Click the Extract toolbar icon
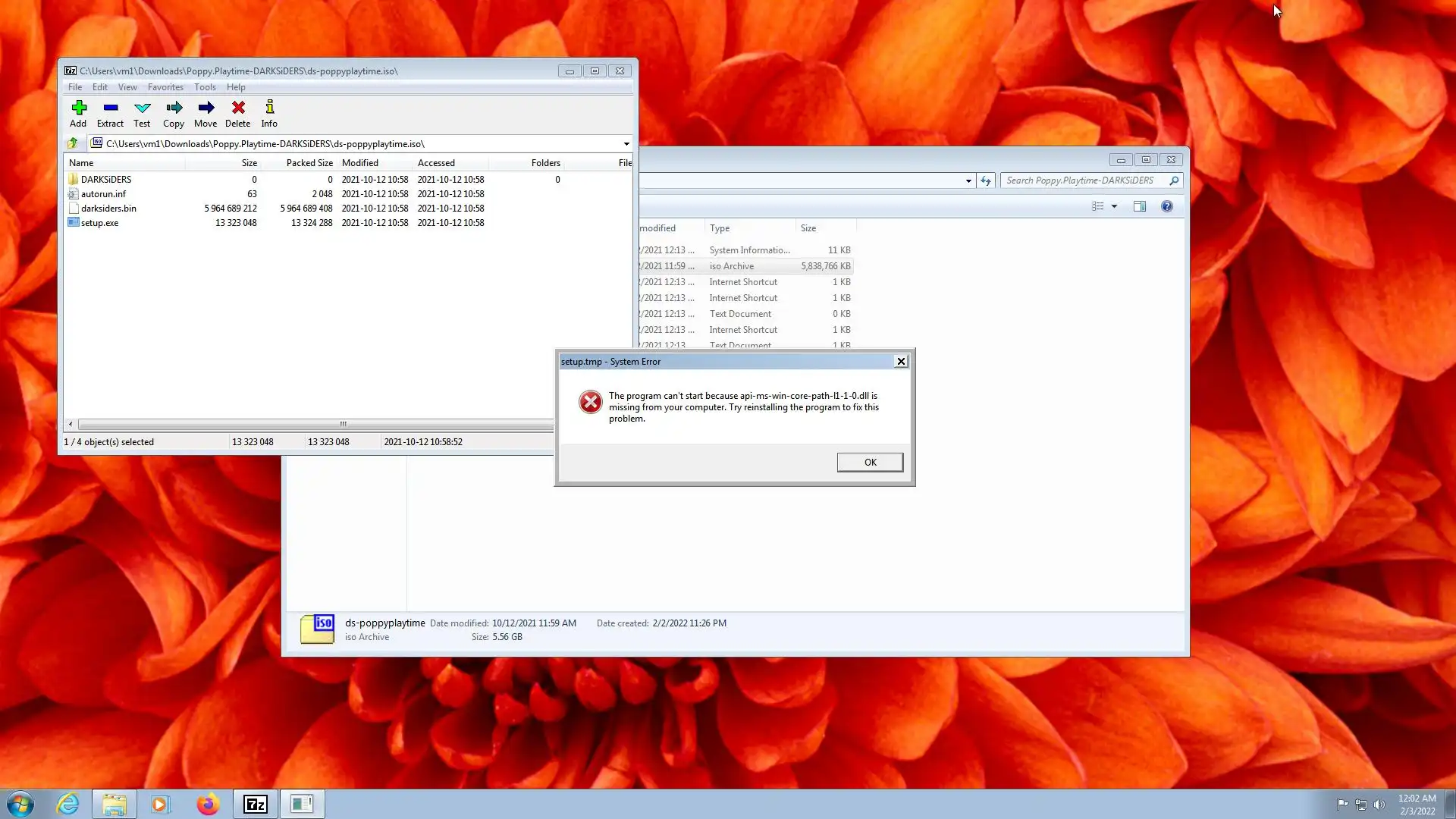This screenshot has height=819, width=1456. click(x=110, y=113)
